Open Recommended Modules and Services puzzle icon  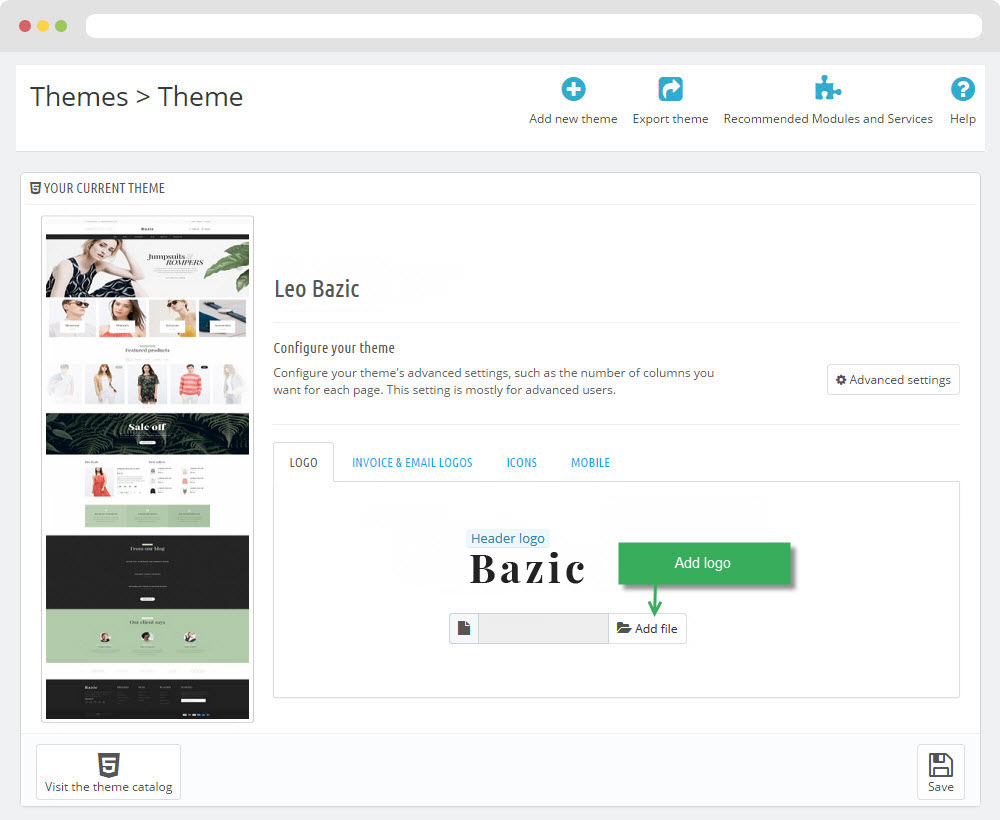pyautogui.click(x=828, y=88)
